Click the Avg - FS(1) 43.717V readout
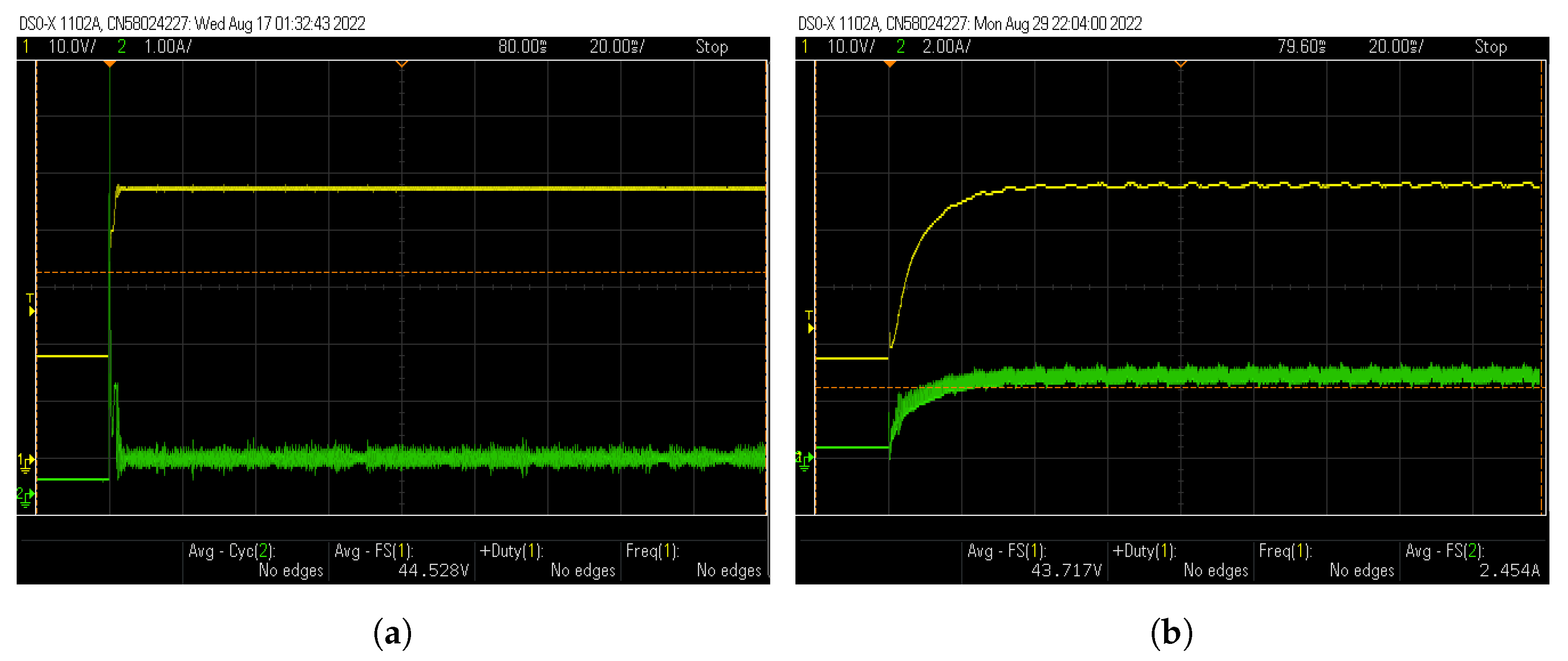Image resolution: width=1568 pixels, height=661 pixels. click(x=1035, y=561)
